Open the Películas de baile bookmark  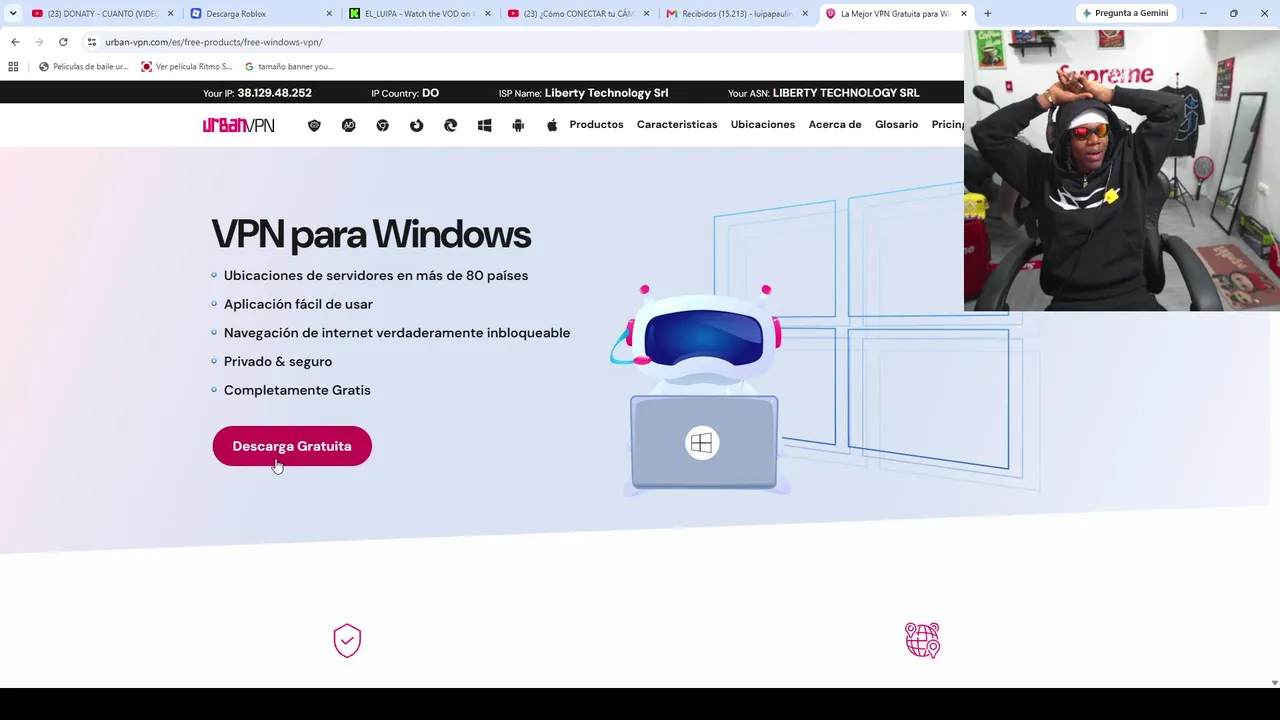click(84, 67)
